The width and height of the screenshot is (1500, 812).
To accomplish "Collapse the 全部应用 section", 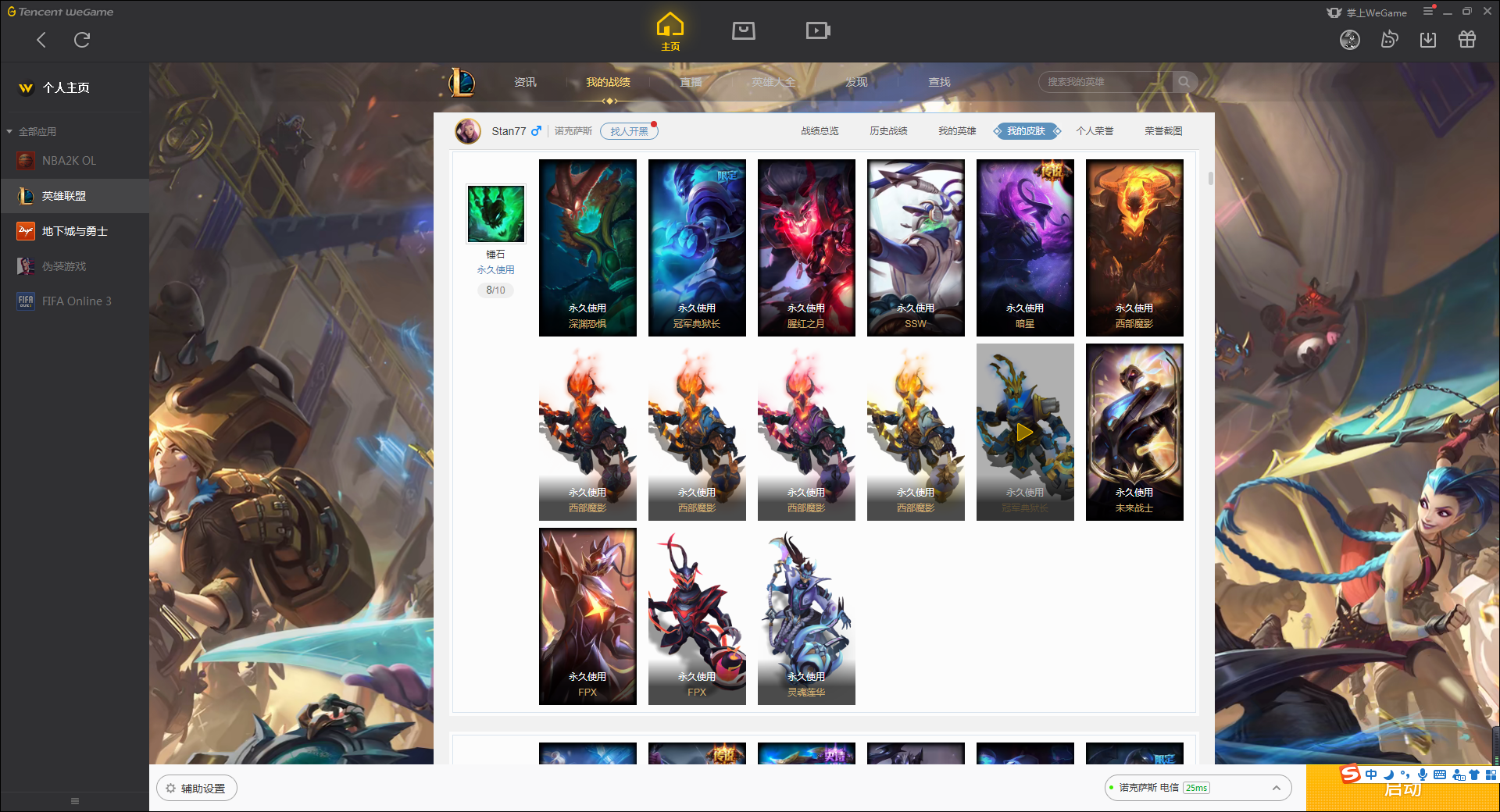I will [x=31, y=131].
